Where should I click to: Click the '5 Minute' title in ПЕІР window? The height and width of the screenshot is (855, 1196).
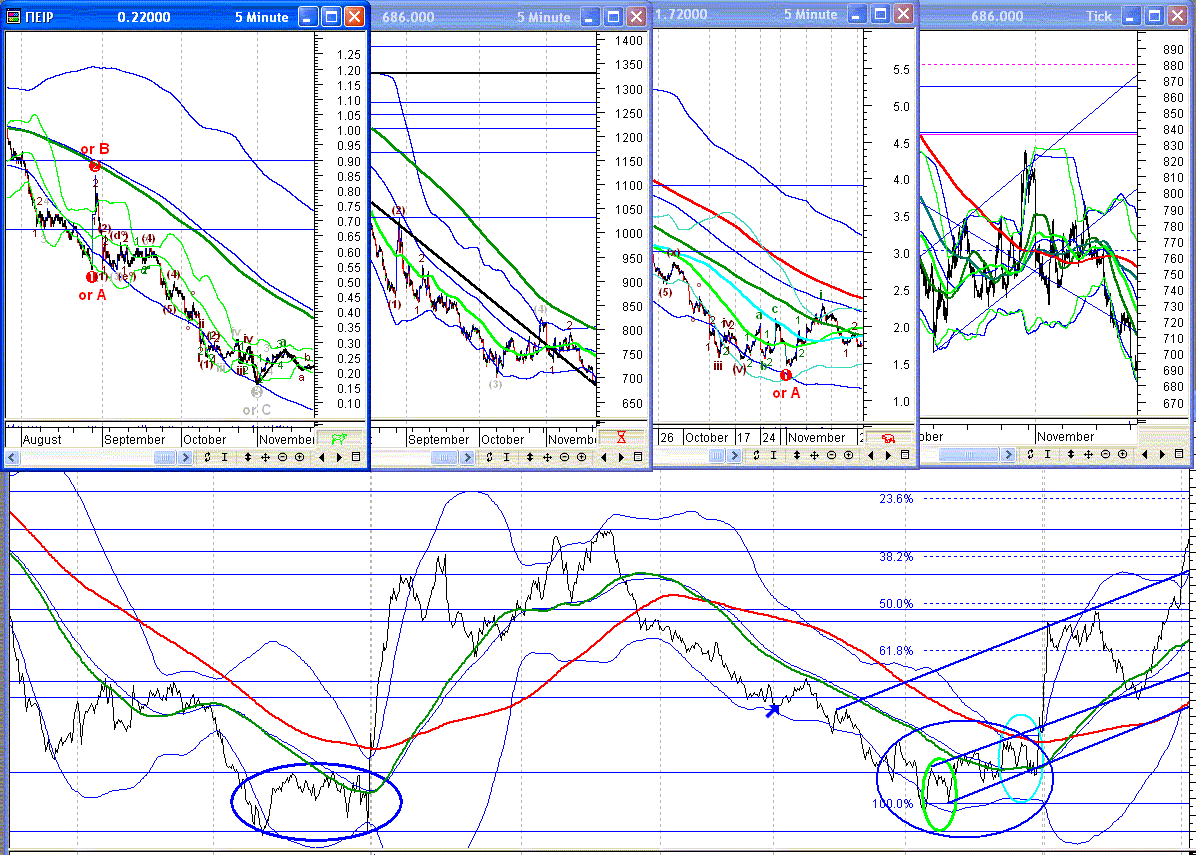[262, 17]
